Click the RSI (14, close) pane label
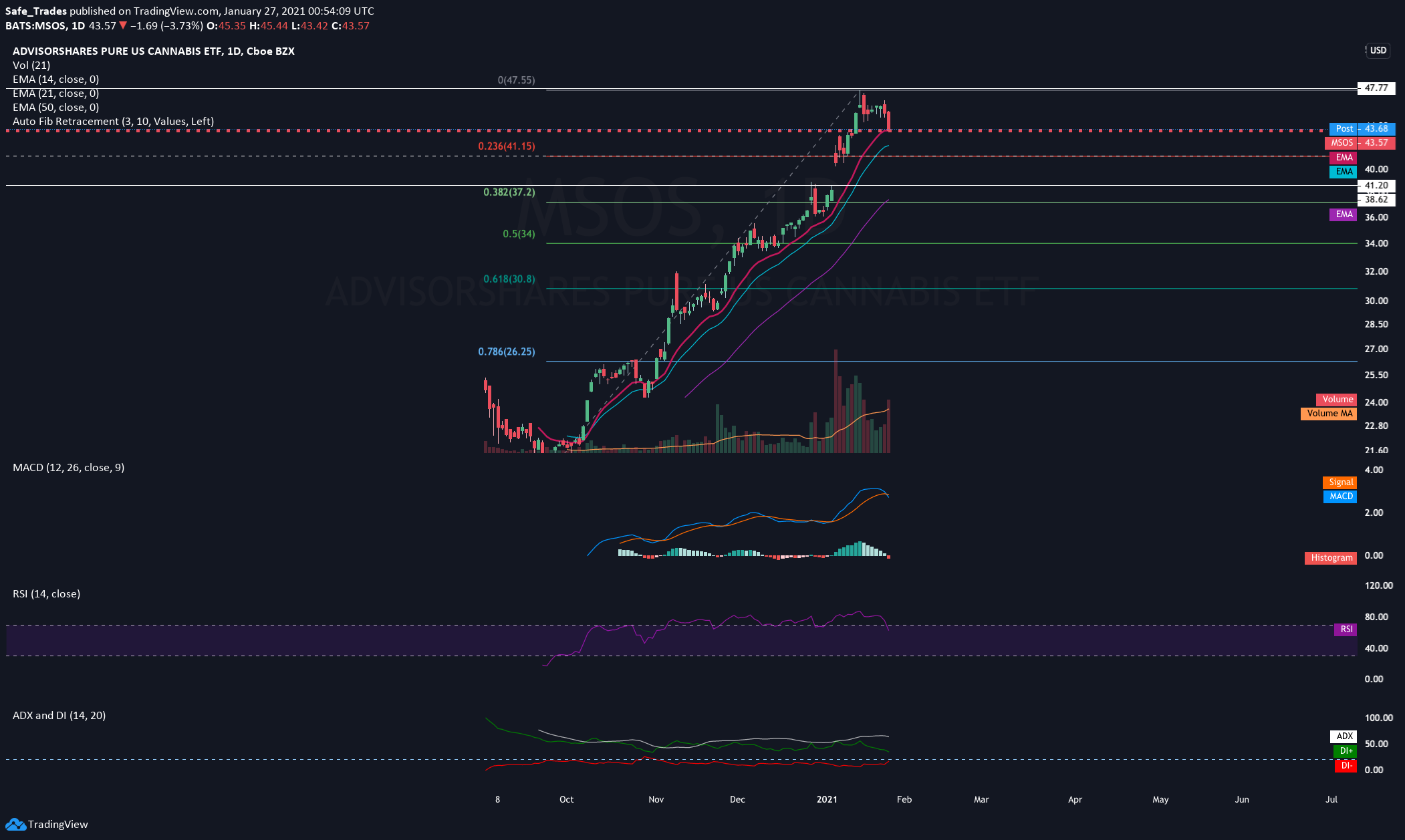This screenshot has width=1405, height=840. pos(47,593)
